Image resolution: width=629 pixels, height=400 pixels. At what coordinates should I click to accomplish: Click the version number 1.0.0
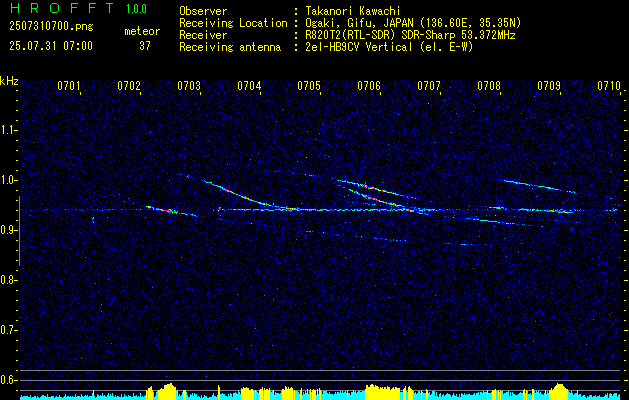pos(136,9)
